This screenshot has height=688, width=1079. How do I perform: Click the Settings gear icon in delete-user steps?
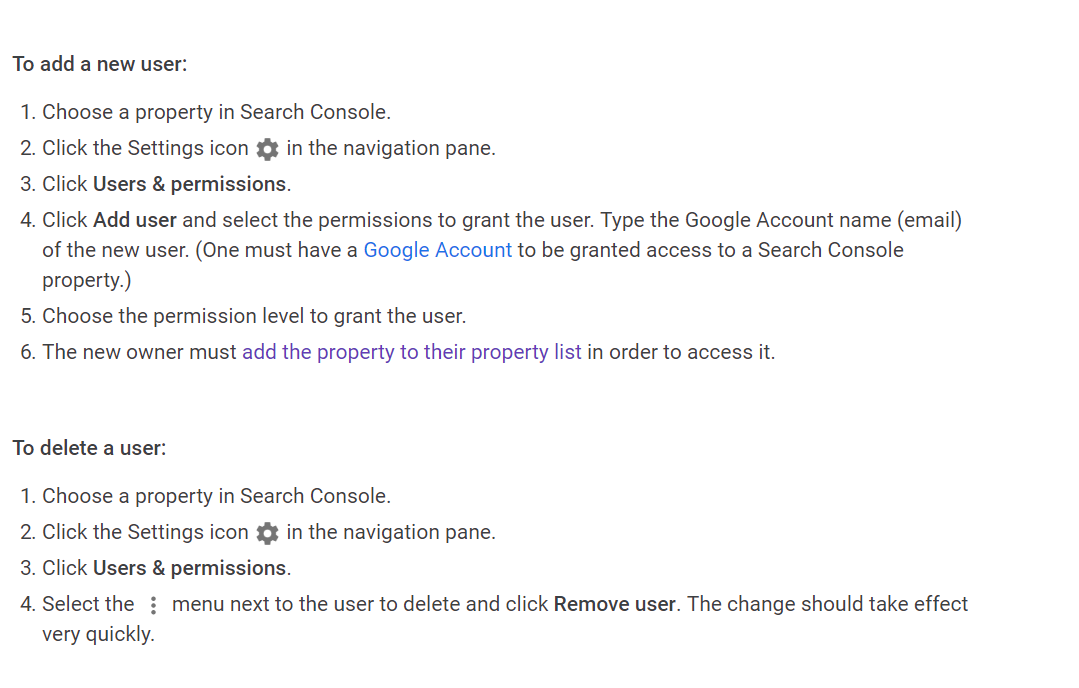(x=267, y=533)
